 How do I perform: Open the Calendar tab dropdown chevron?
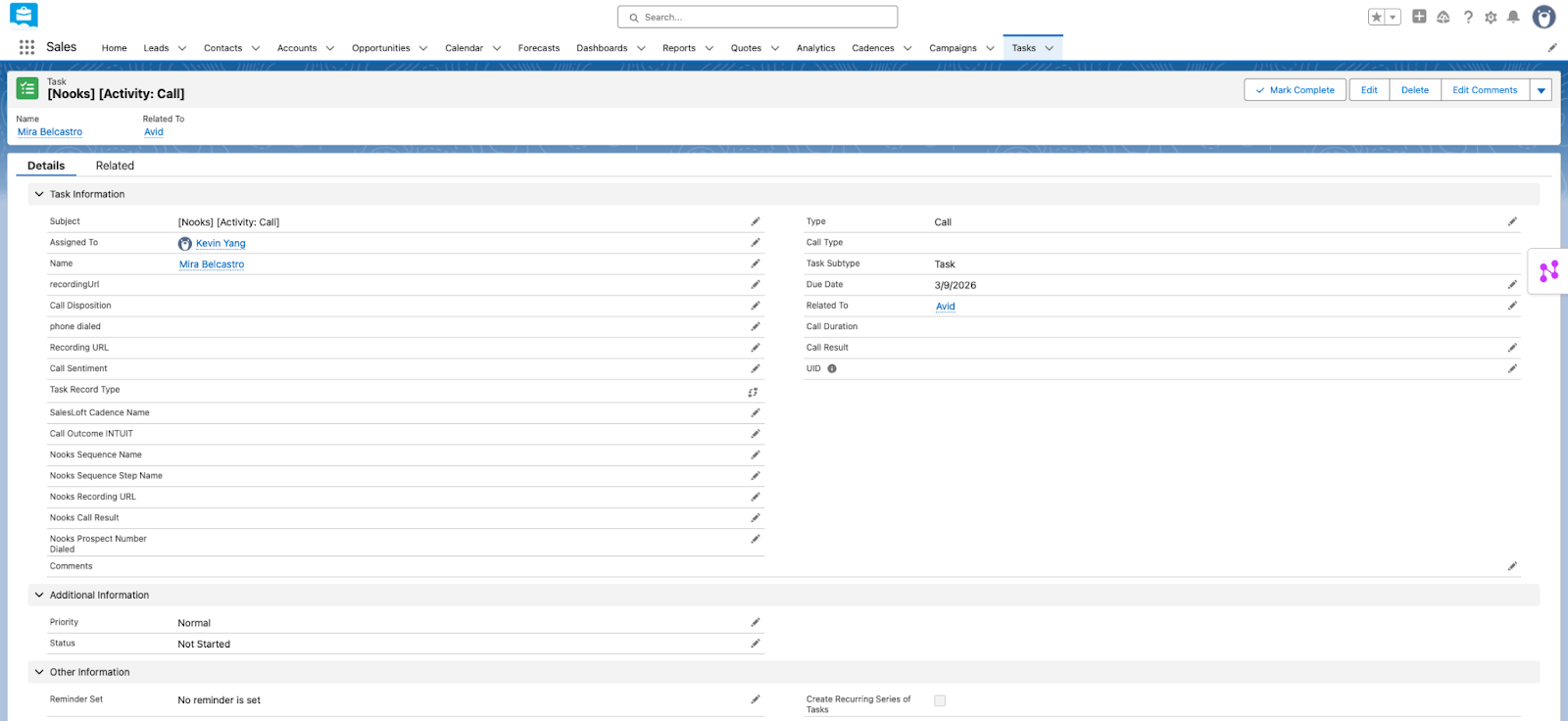497,48
